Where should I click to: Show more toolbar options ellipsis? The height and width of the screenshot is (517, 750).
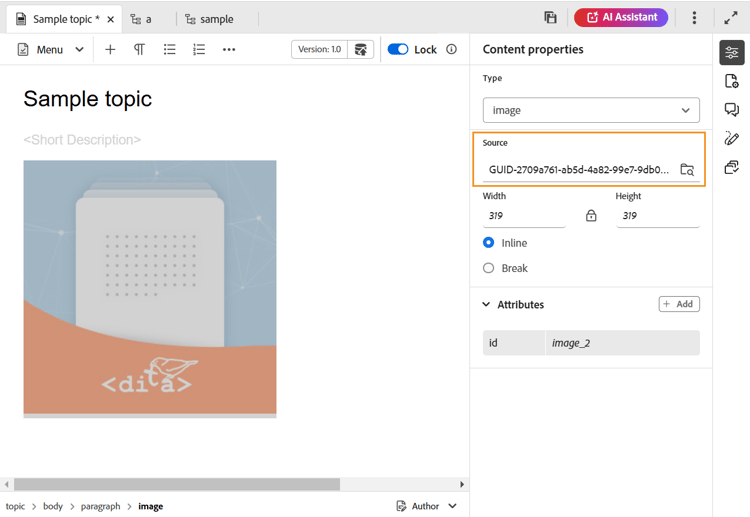[229, 49]
